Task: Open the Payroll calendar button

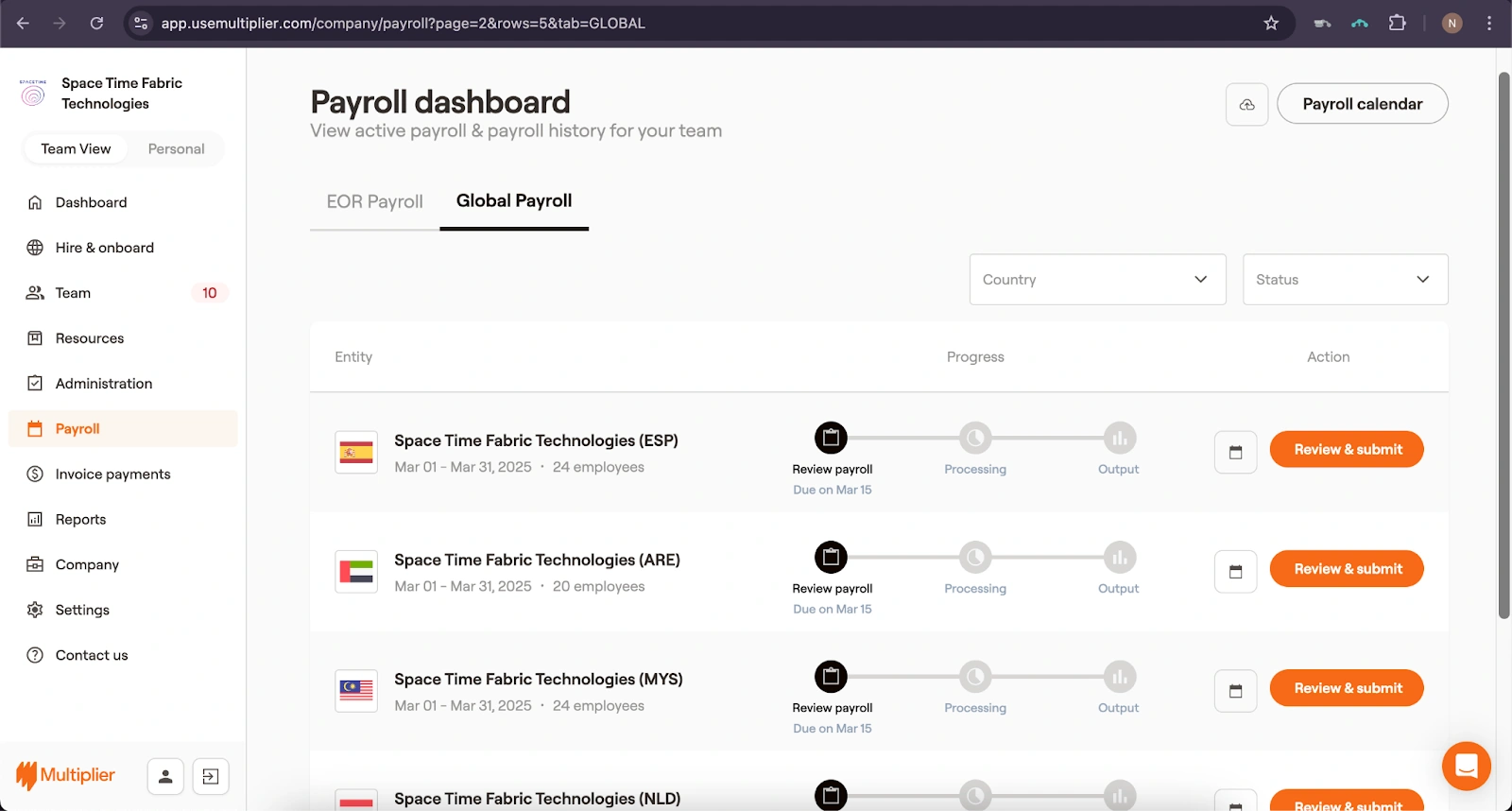Action: (1363, 104)
